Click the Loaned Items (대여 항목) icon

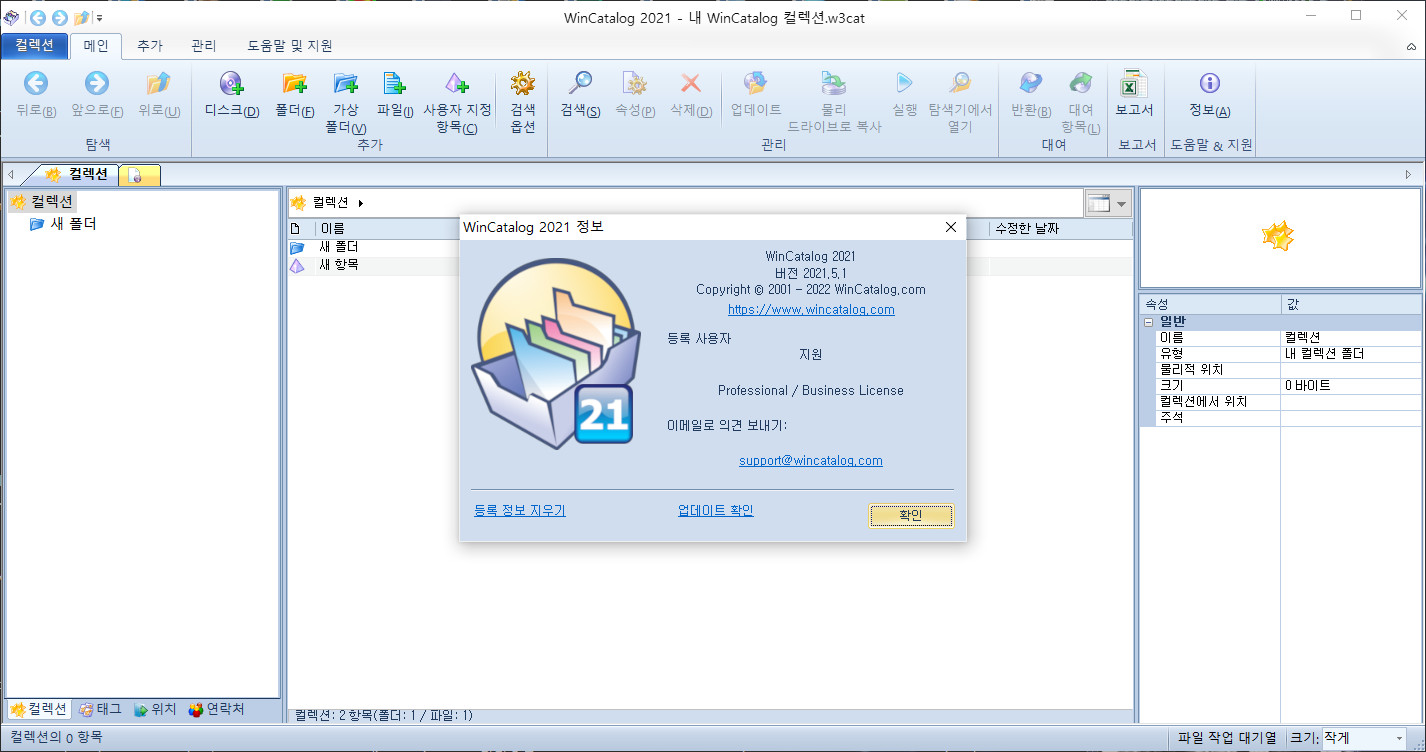[x=1081, y=84]
